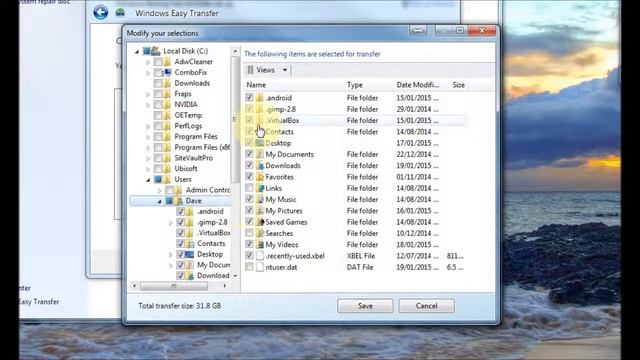Image resolution: width=640 pixels, height=360 pixels.
Task: Click the Desktop icon in tree
Action: point(190,254)
